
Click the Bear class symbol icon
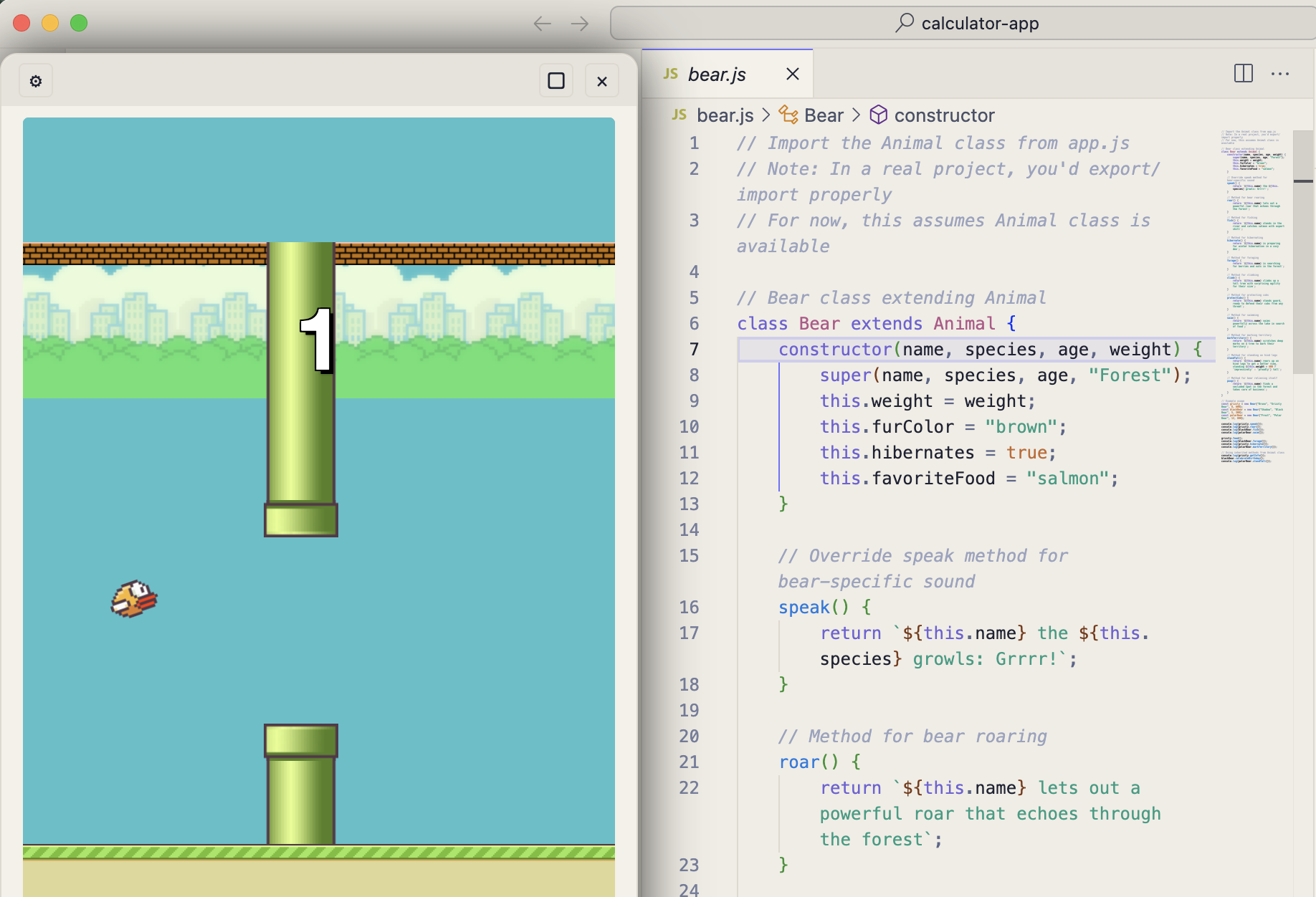(788, 115)
